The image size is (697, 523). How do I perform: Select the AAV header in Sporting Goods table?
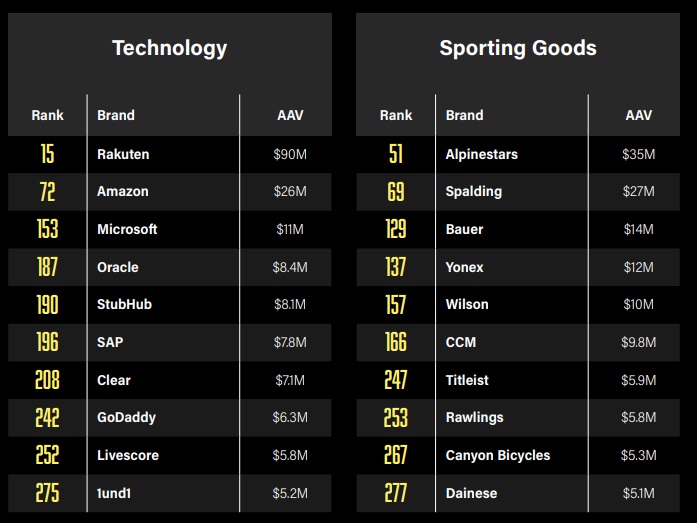[638, 116]
